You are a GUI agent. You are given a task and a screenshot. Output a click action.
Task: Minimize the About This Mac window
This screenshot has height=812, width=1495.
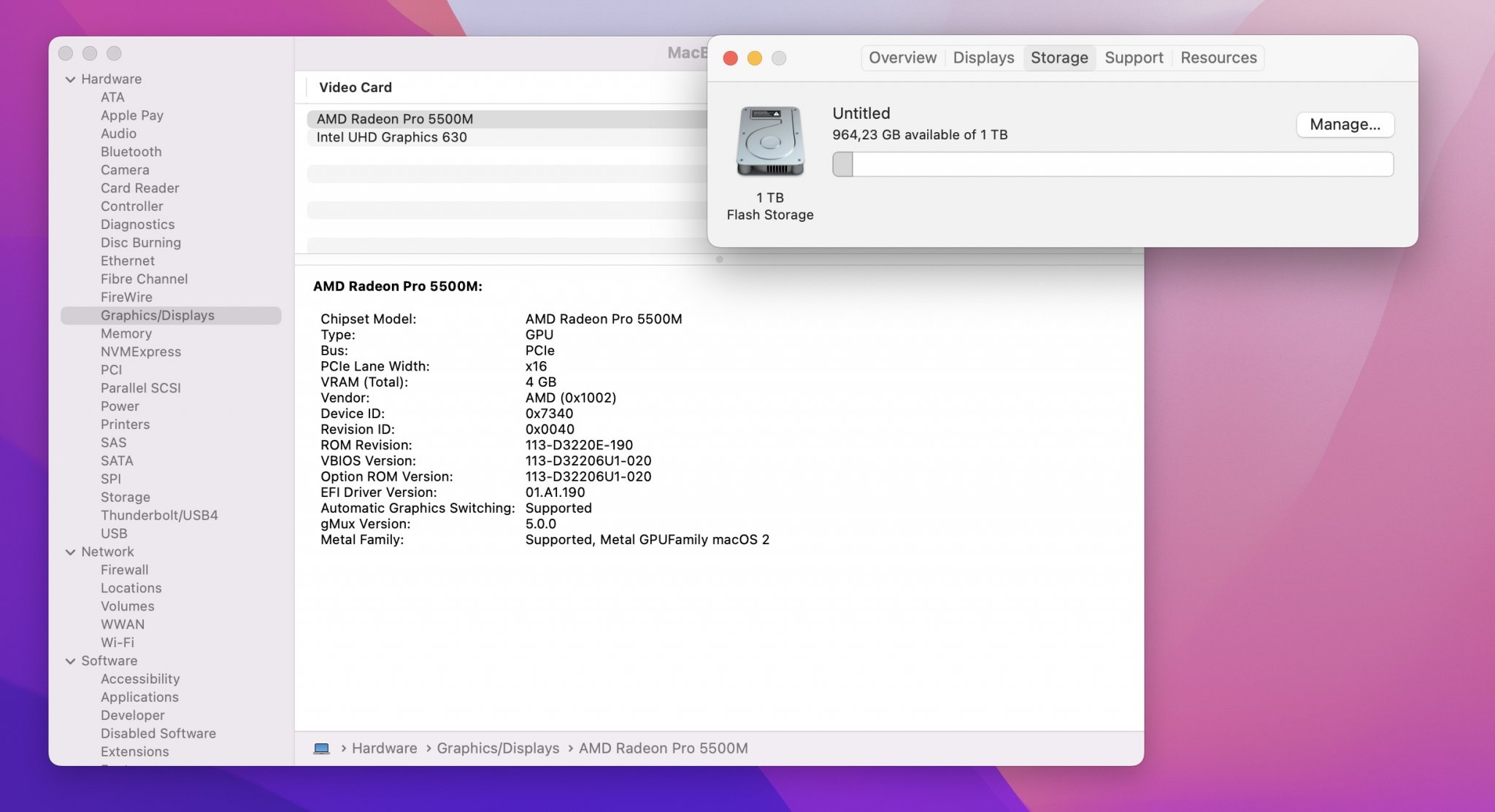[x=755, y=58]
